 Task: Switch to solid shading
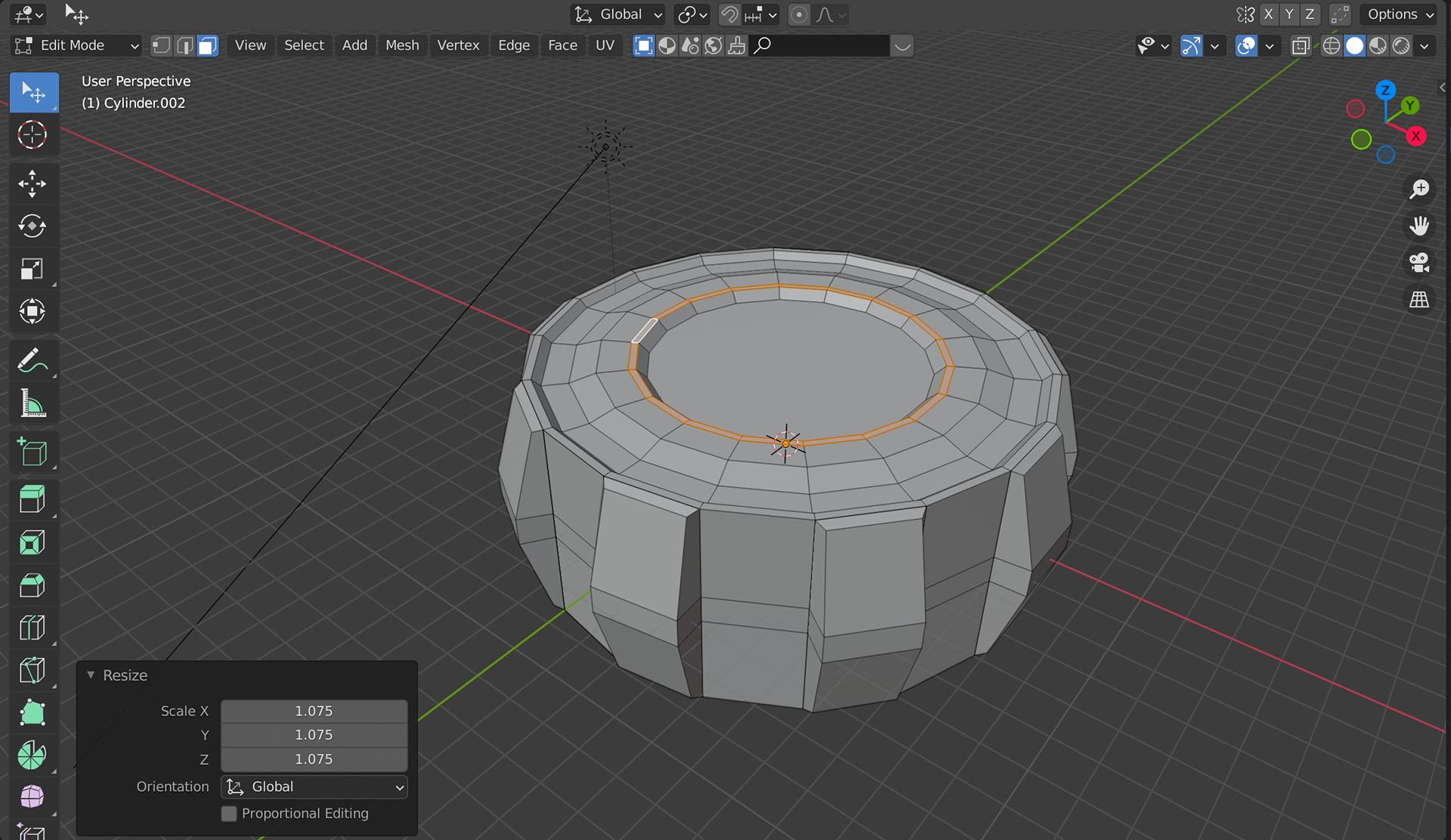pyautogui.click(x=1355, y=46)
